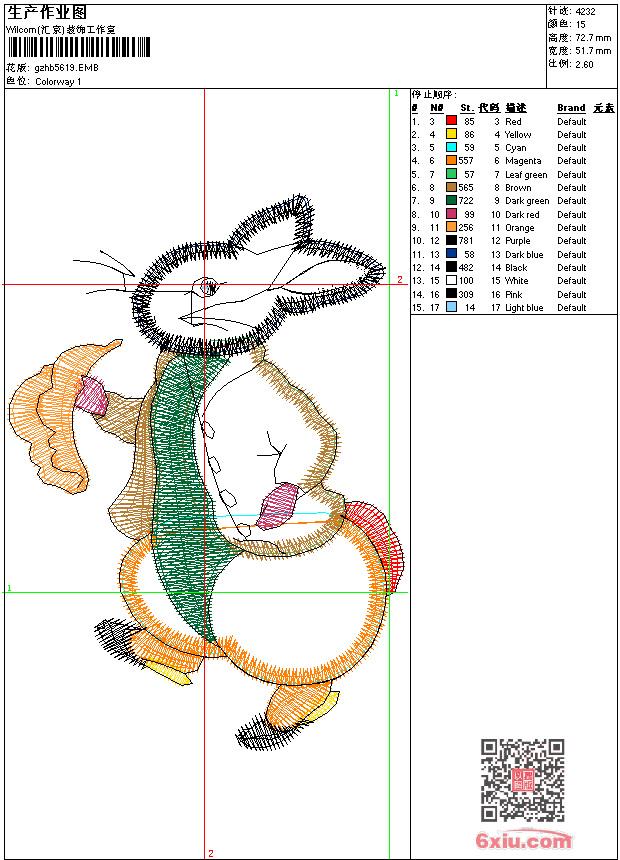The image size is (620, 860).
Task: Select the "Leaf green" description text
Action: click(x=526, y=174)
